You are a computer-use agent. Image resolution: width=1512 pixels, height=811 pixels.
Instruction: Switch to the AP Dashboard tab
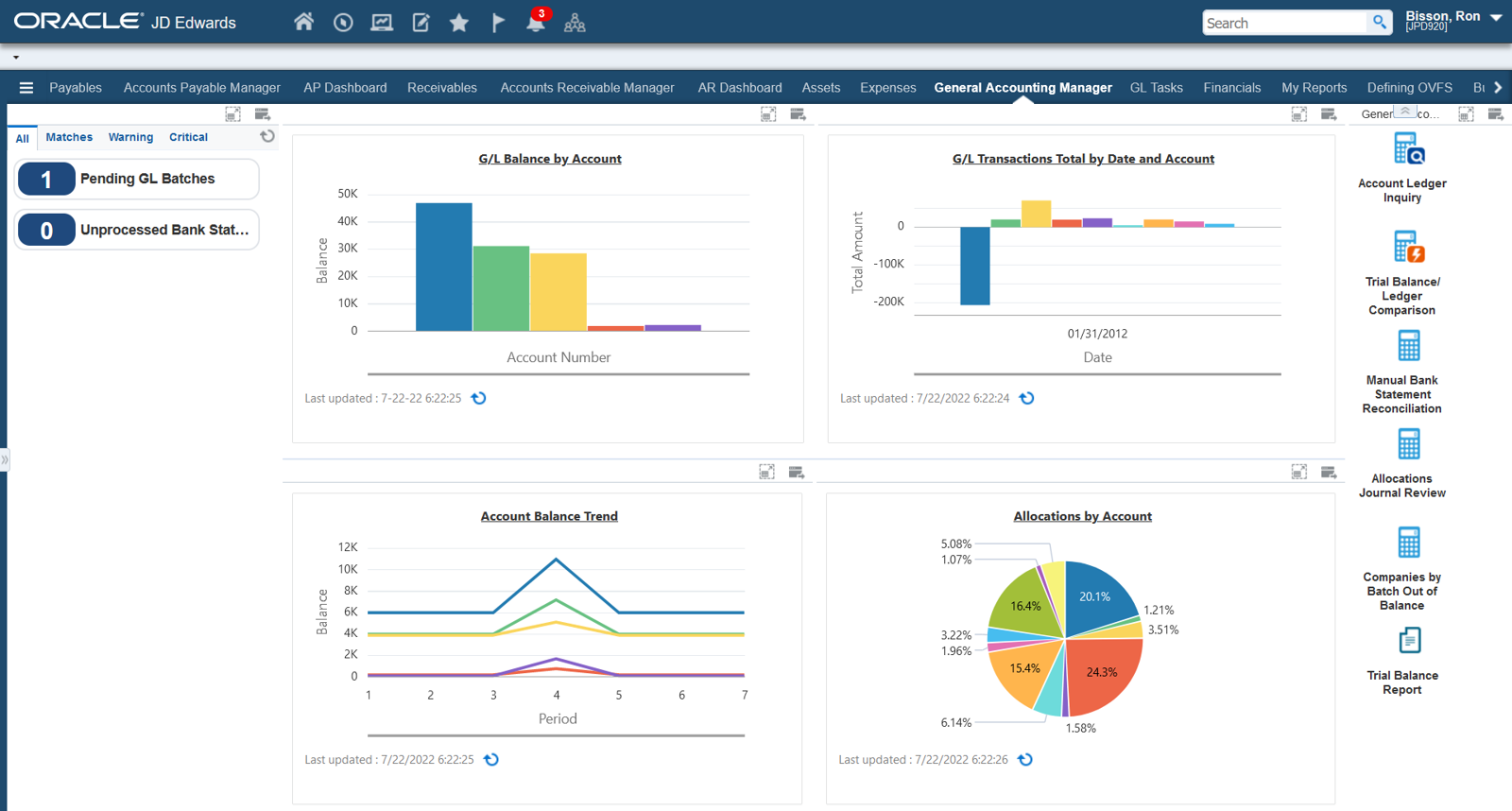(345, 88)
